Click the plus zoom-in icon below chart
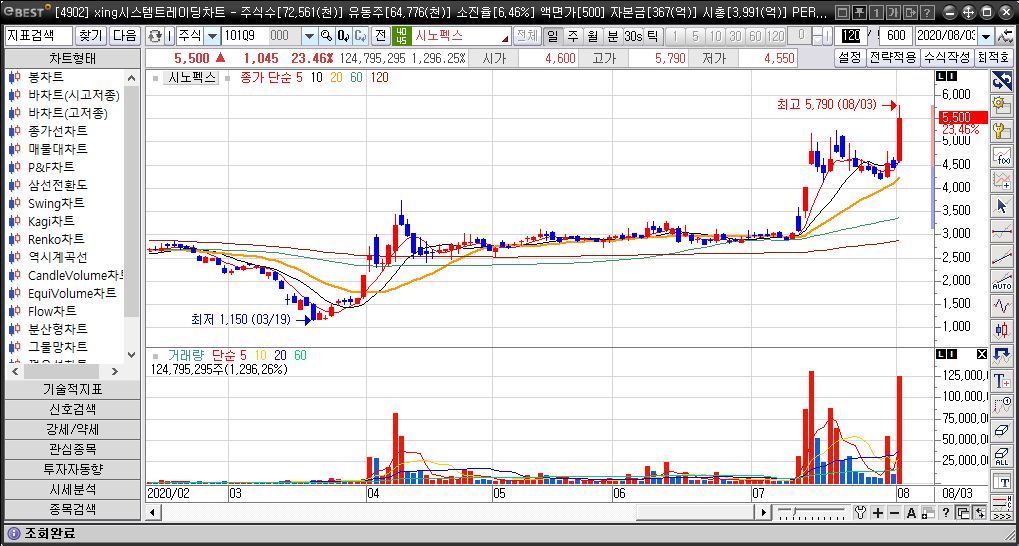The image size is (1019, 546). pos(878,513)
